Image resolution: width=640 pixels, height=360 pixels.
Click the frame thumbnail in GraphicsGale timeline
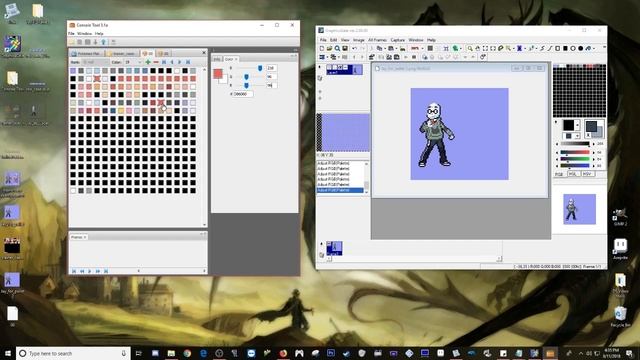click(x=334, y=248)
